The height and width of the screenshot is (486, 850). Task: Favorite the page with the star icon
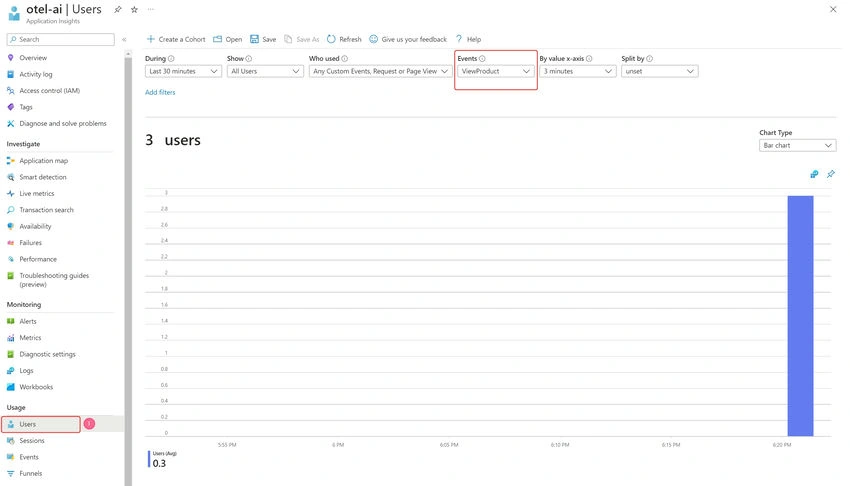[x=134, y=9]
